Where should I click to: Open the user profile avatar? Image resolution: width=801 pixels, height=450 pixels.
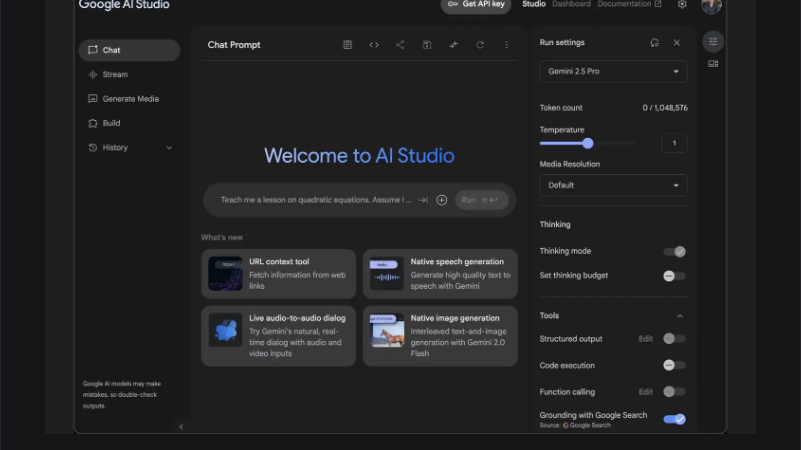coord(711,5)
